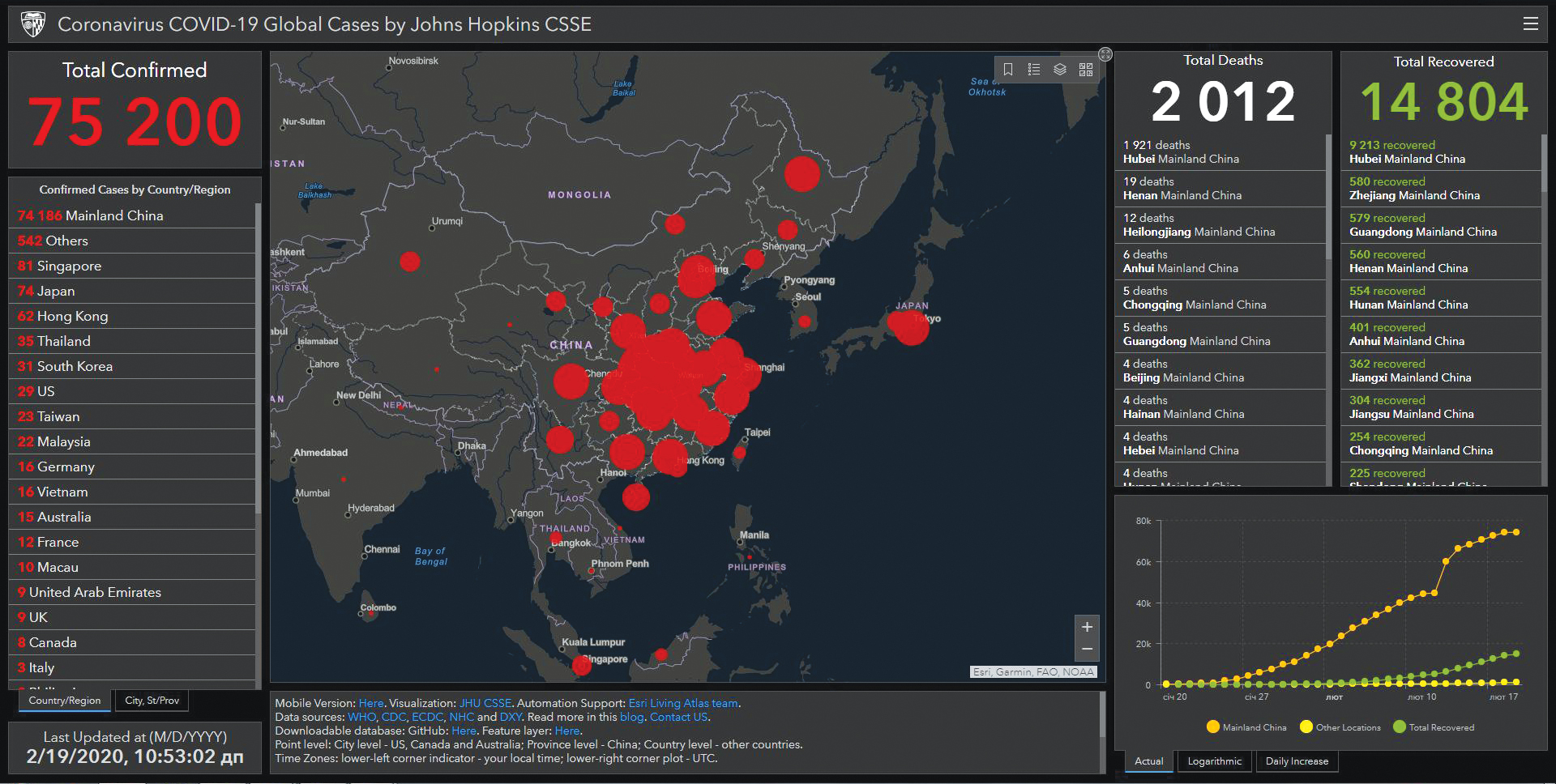Open the CDC data source link
Screen dimensions: 1556x784
(x=393, y=717)
